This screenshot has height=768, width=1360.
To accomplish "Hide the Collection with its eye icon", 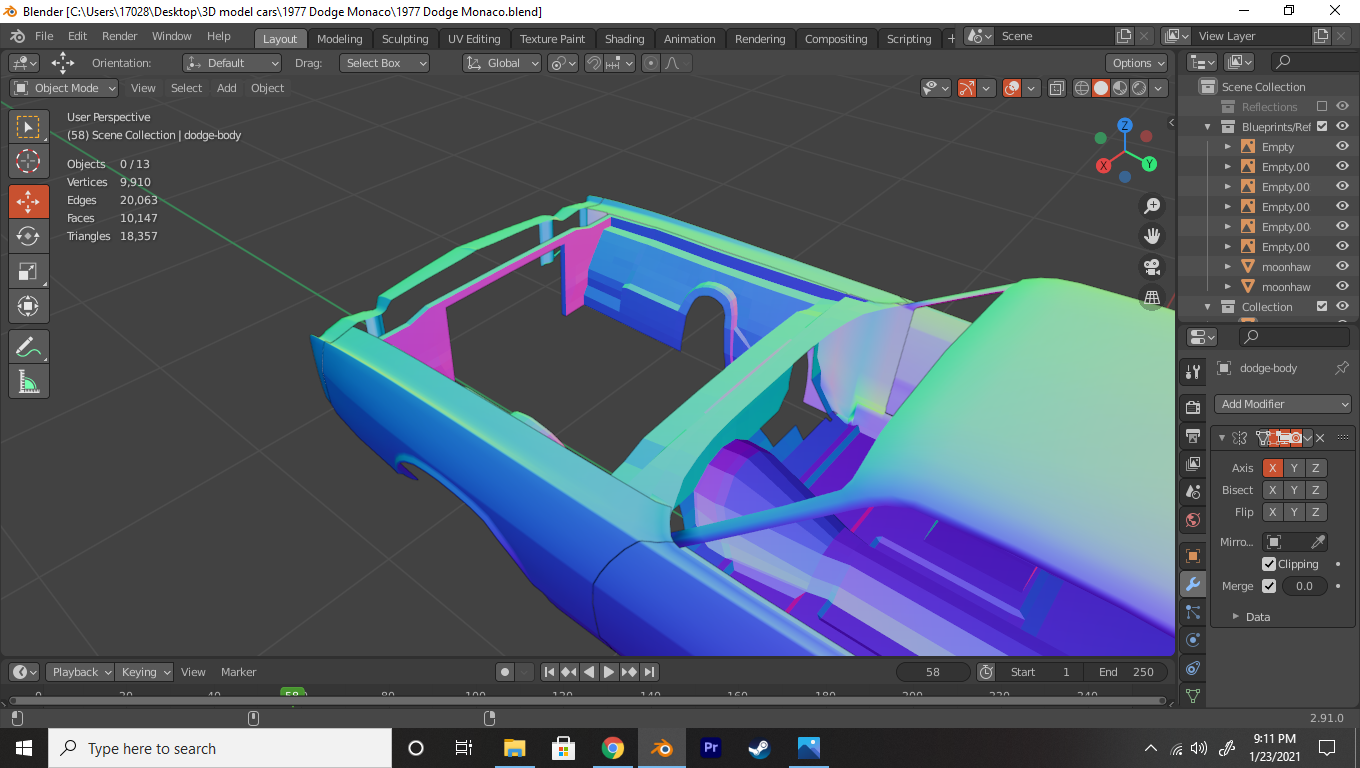I will click(1342, 307).
